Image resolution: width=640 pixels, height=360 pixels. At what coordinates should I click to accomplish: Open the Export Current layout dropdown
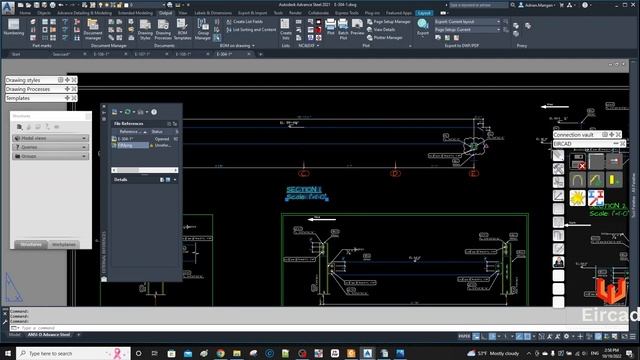pyautogui.click(x=467, y=21)
